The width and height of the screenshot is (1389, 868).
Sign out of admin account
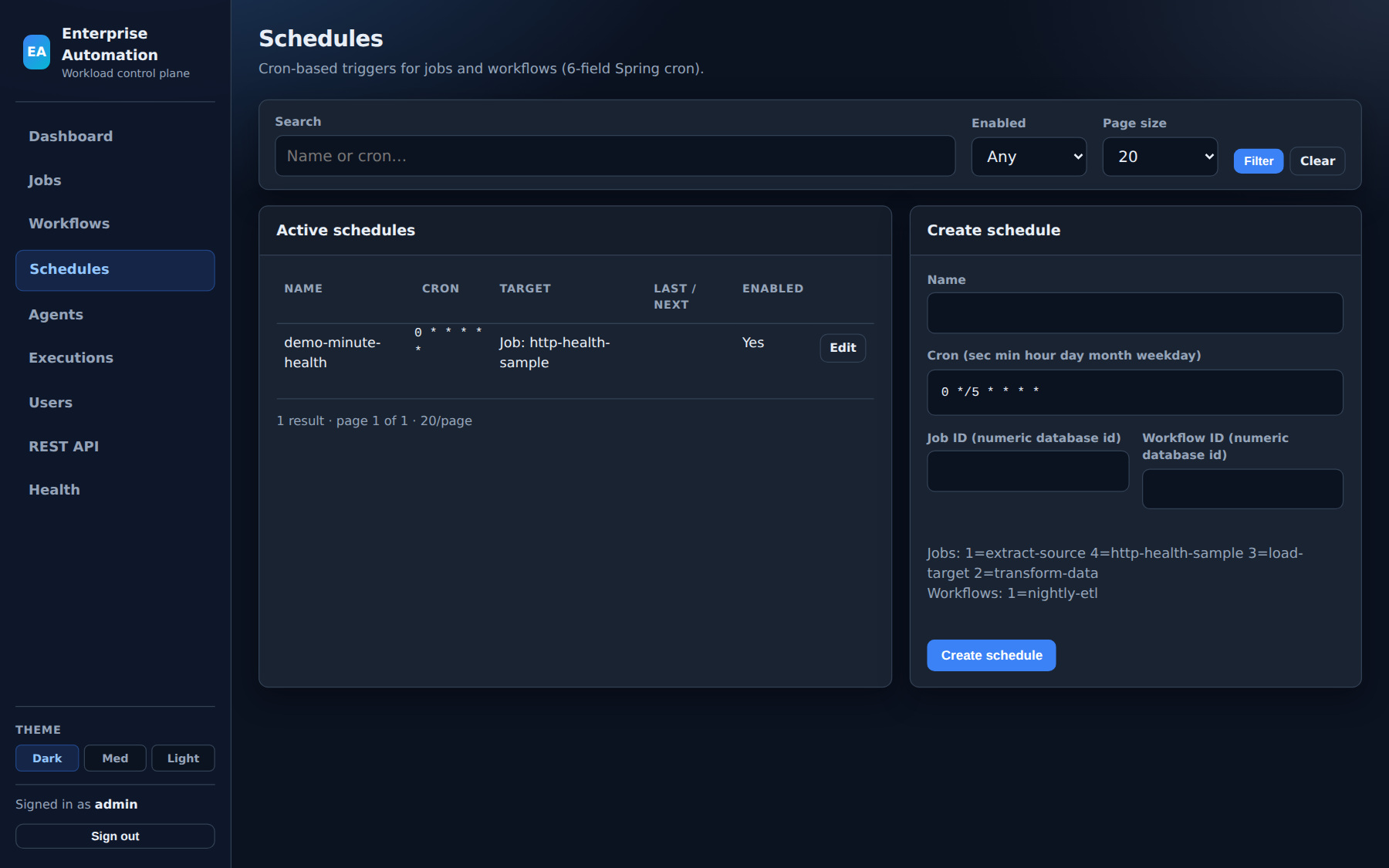pyautogui.click(x=115, y=836)
